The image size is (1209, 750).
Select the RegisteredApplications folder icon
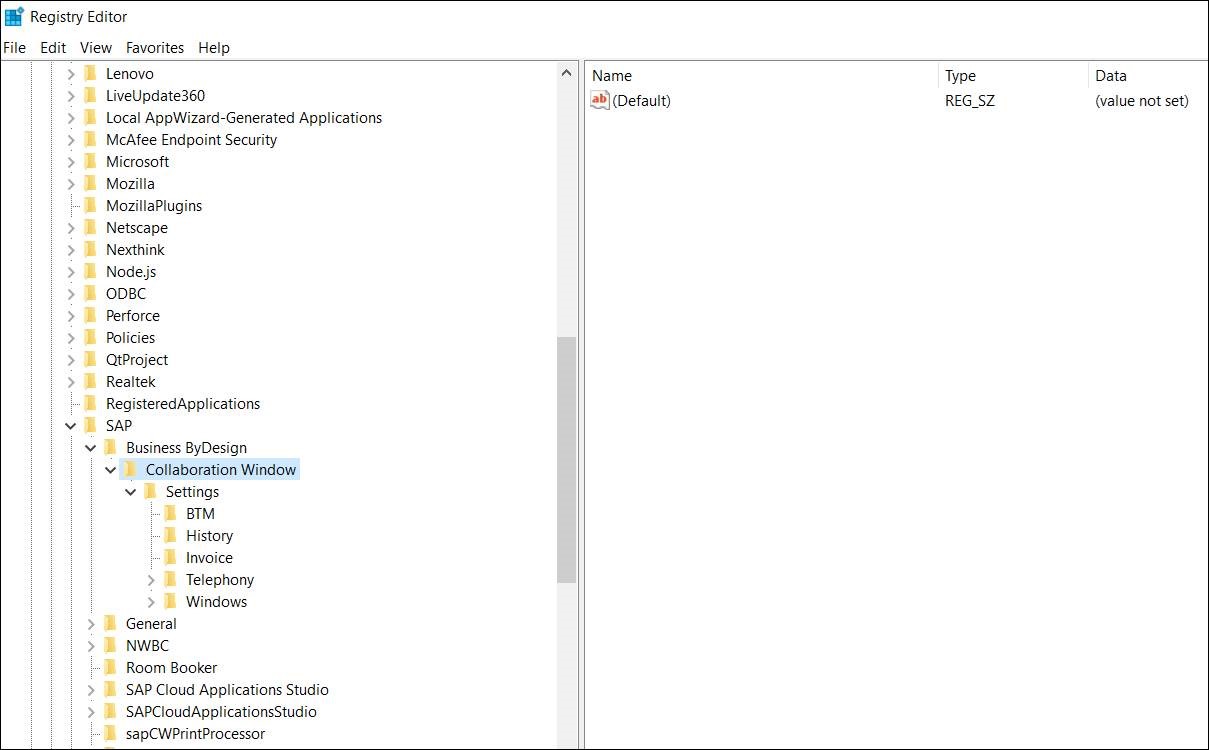click(x=91, y=403)
